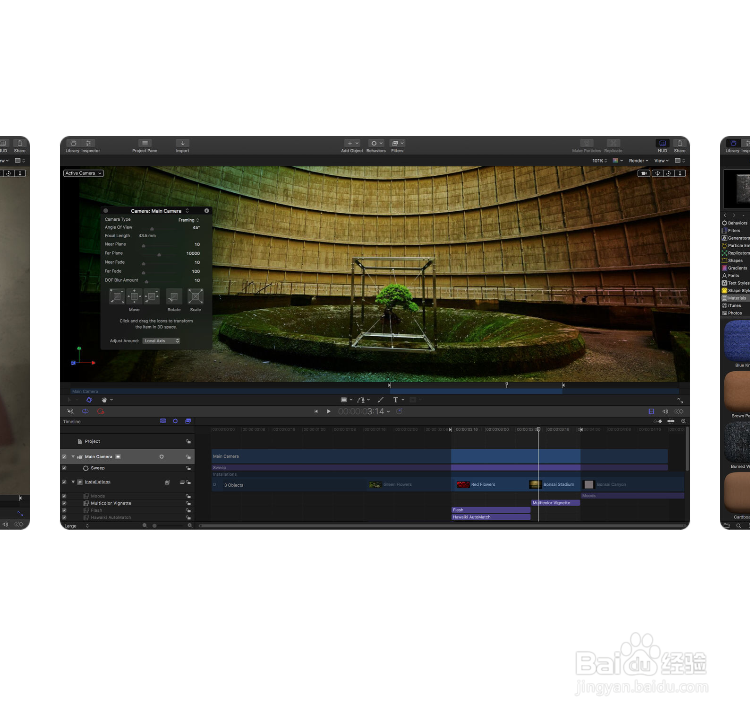Open the Adjust Around dropdown
This screenshot has height=713, width=750.
161,341
